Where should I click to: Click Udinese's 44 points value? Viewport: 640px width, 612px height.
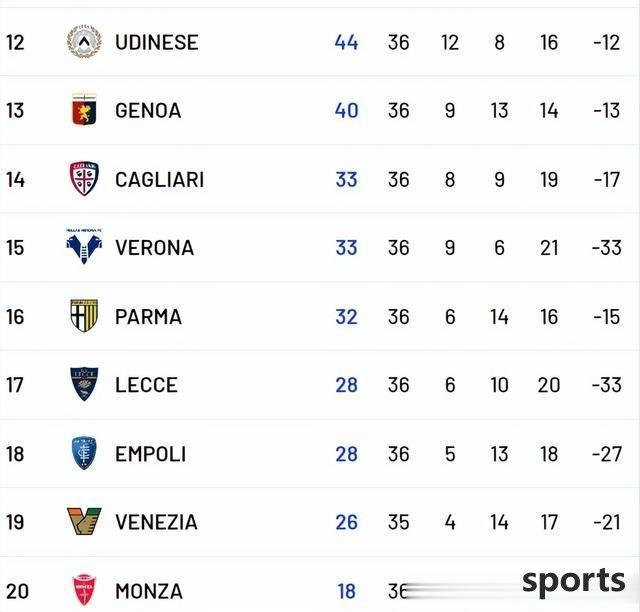click(346, 42)
